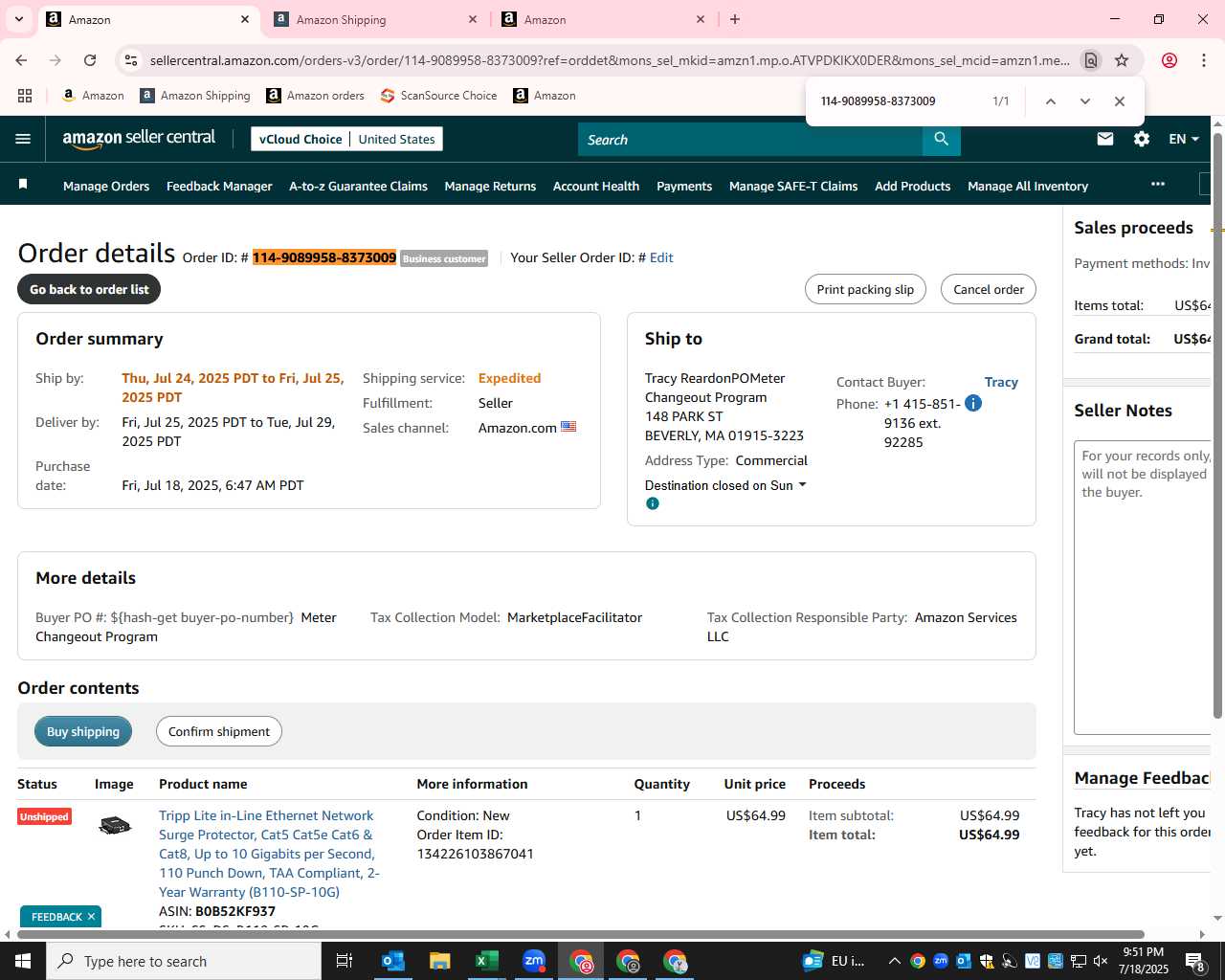Contact buyer Tracy link

1001,382
